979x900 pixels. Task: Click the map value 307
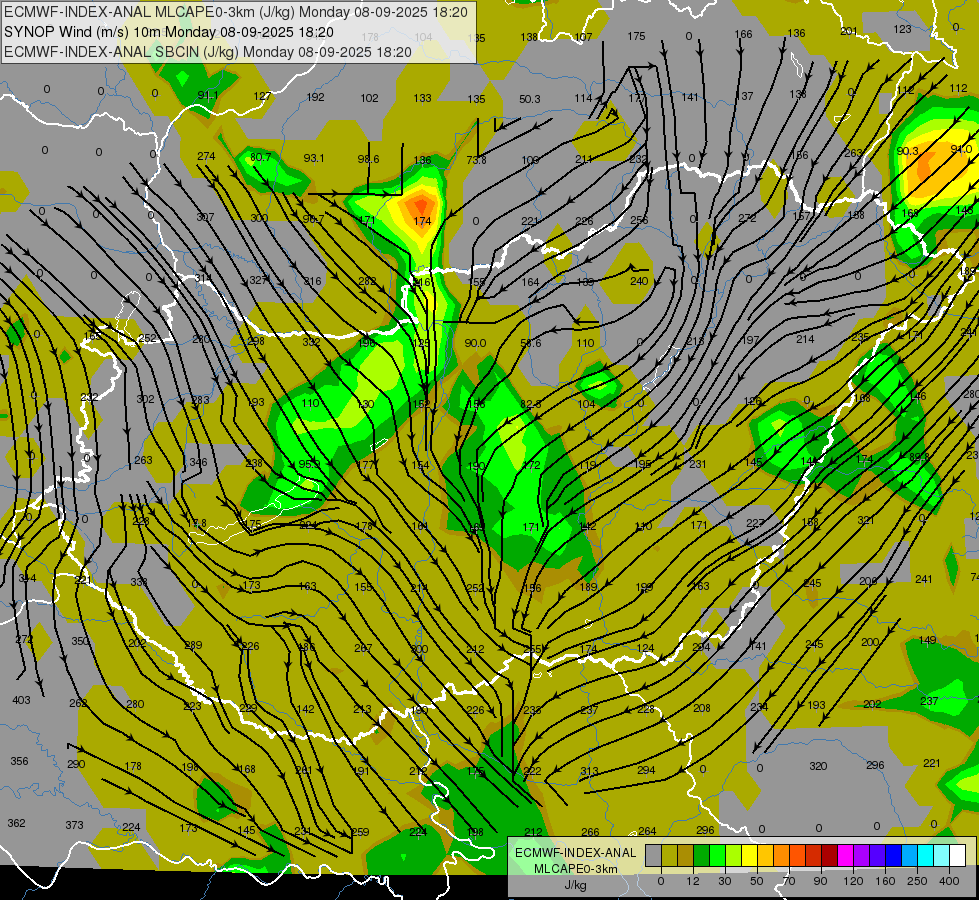pos(205,217)
